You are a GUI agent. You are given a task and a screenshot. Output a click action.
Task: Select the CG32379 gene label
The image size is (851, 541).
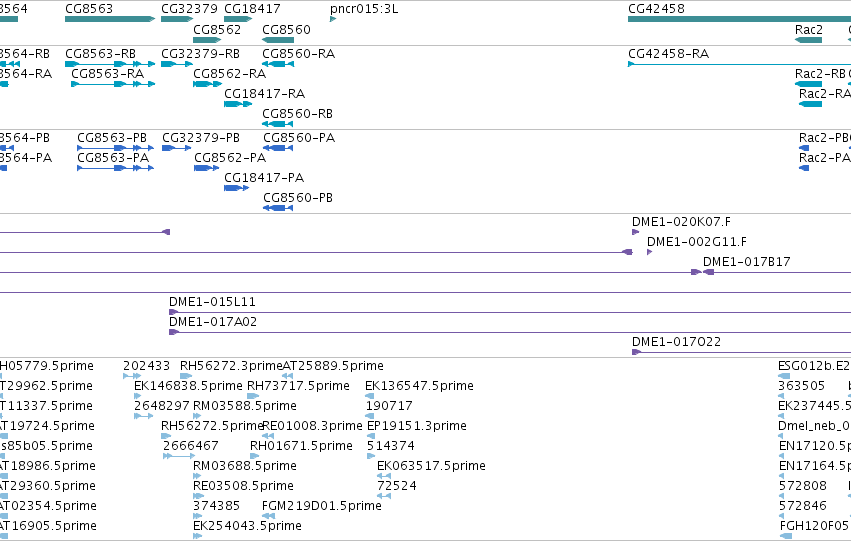pos(189,9)
